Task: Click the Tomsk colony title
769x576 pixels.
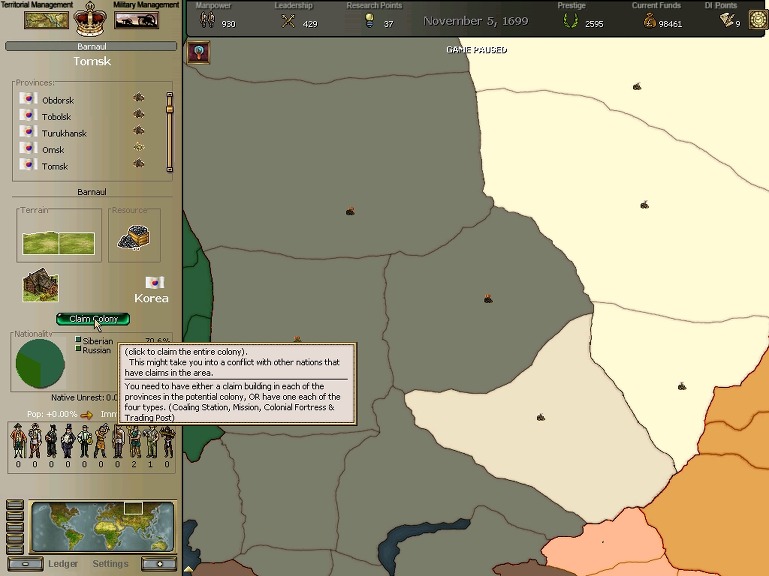Action: coord(92,61)
